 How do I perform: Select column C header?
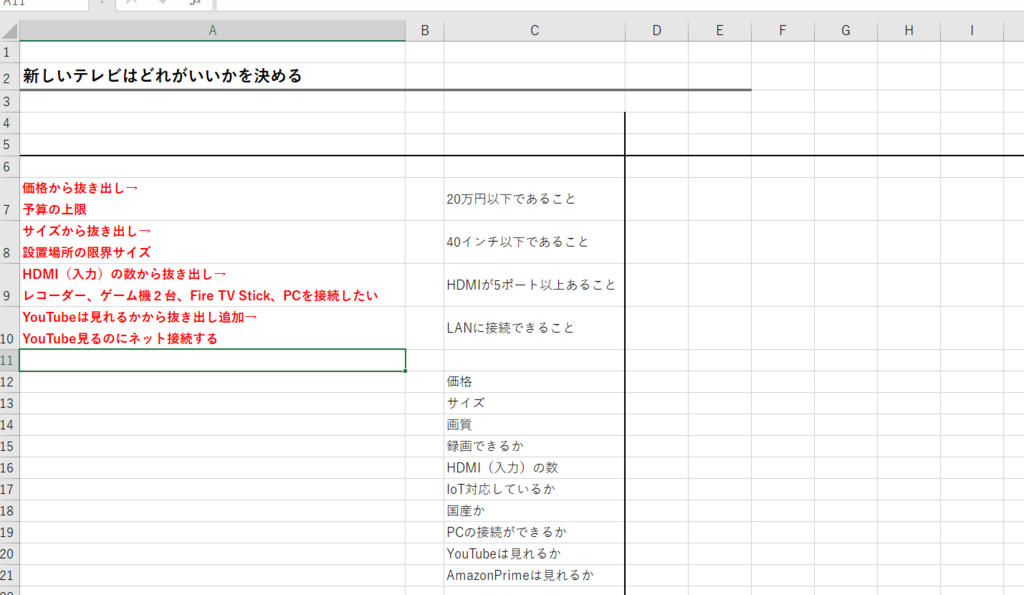[534, 31]
